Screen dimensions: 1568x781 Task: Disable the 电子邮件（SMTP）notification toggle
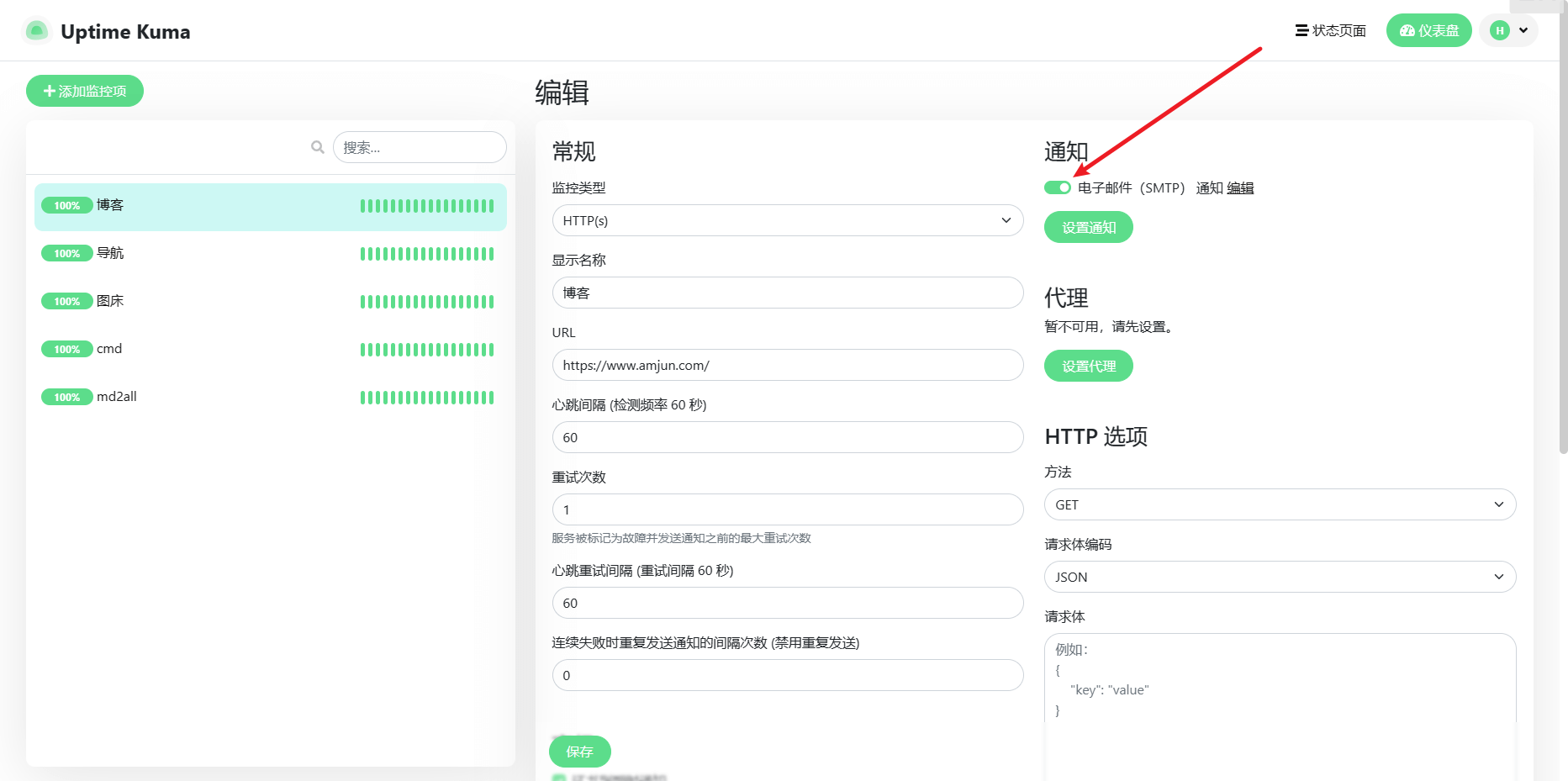click(1057, 187)
